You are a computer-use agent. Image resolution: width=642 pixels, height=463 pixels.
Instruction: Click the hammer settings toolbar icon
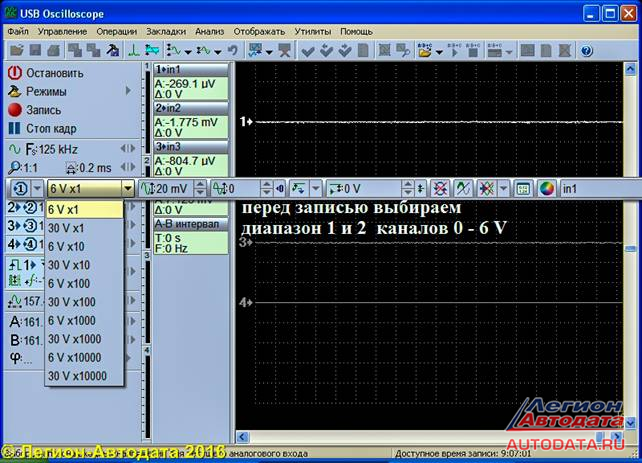113,50
